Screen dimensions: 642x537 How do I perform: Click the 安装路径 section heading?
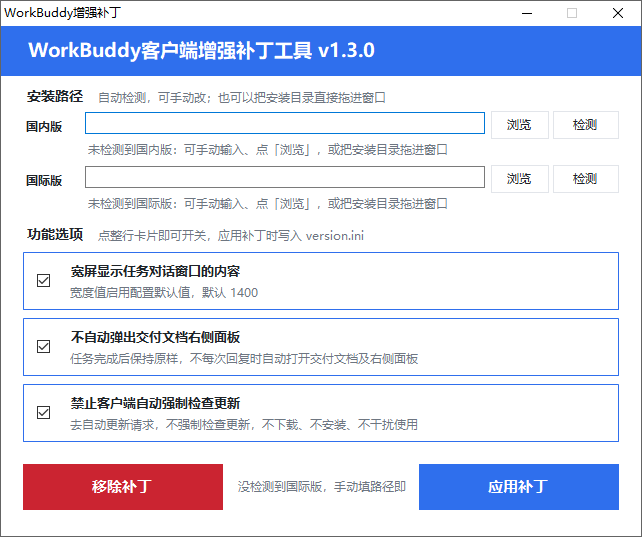pyautogui.click(x=55, y=97)
